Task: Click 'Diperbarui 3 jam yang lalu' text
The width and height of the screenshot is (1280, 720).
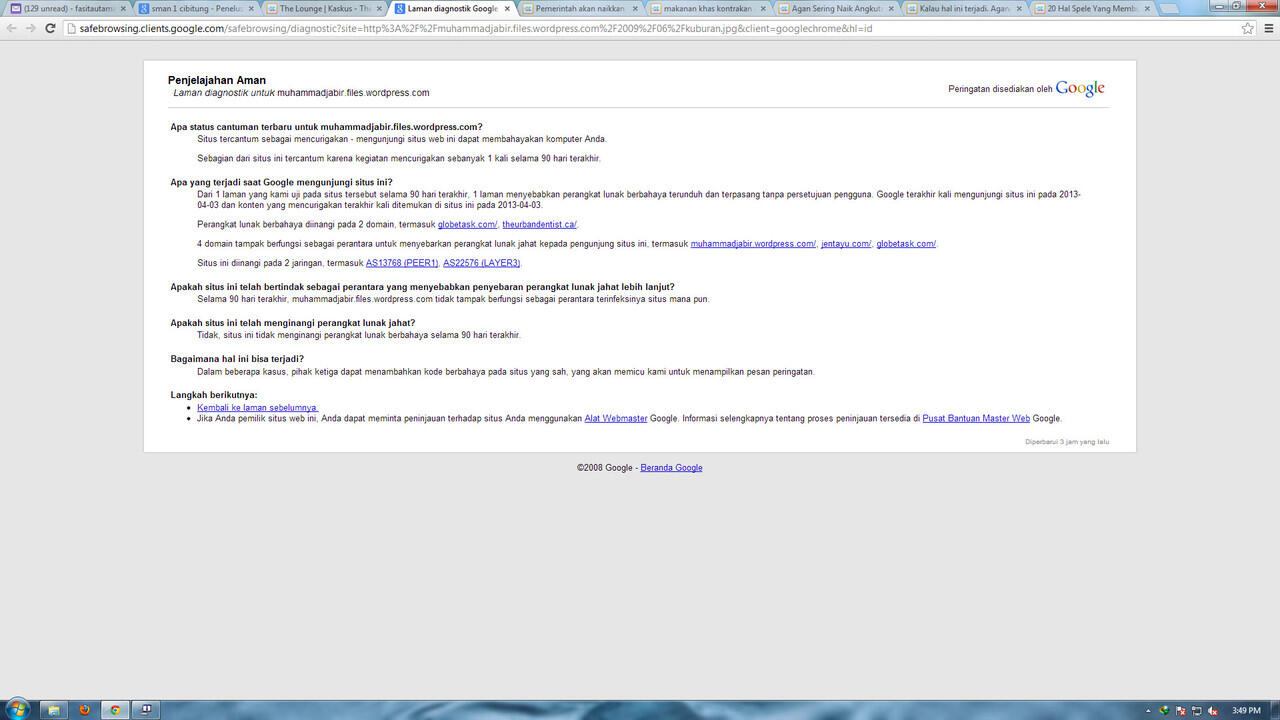Action: click(1067, 441)
